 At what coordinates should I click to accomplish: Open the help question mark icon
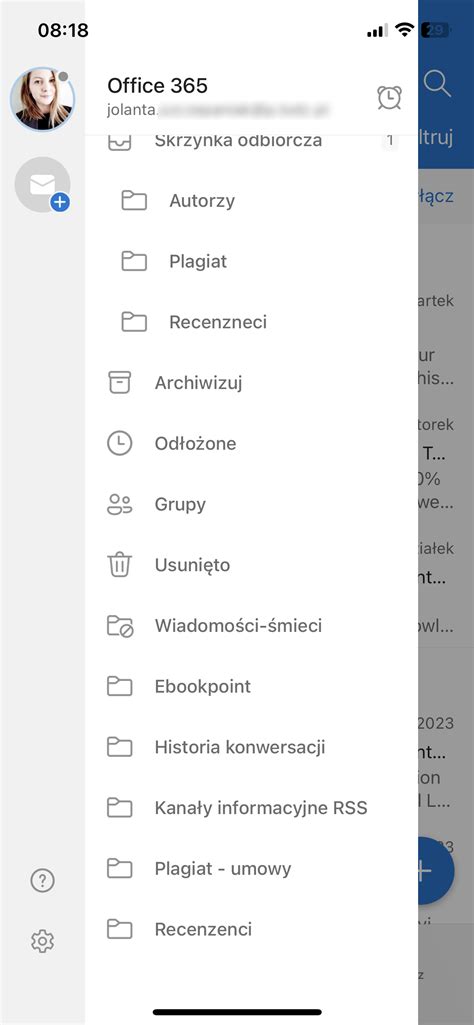42,881
